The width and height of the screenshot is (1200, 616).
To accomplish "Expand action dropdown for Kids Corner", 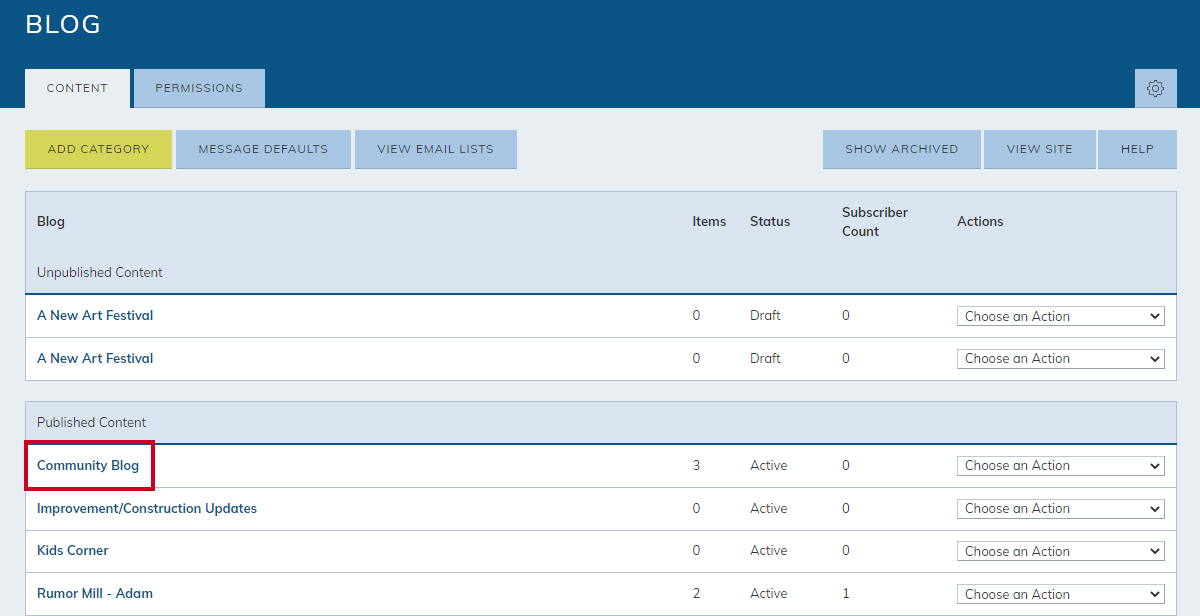I will pyautogui.click(x=1061, y=551).
